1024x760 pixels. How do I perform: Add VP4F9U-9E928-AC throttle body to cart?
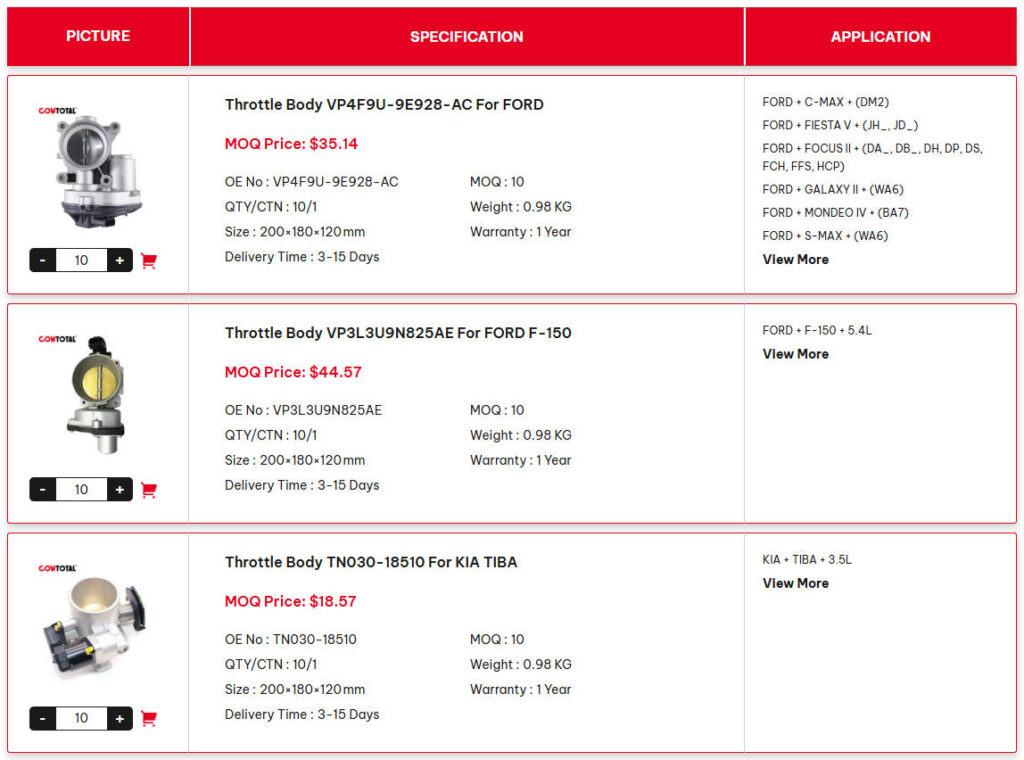pyautogui.click(x=148, y=261)
